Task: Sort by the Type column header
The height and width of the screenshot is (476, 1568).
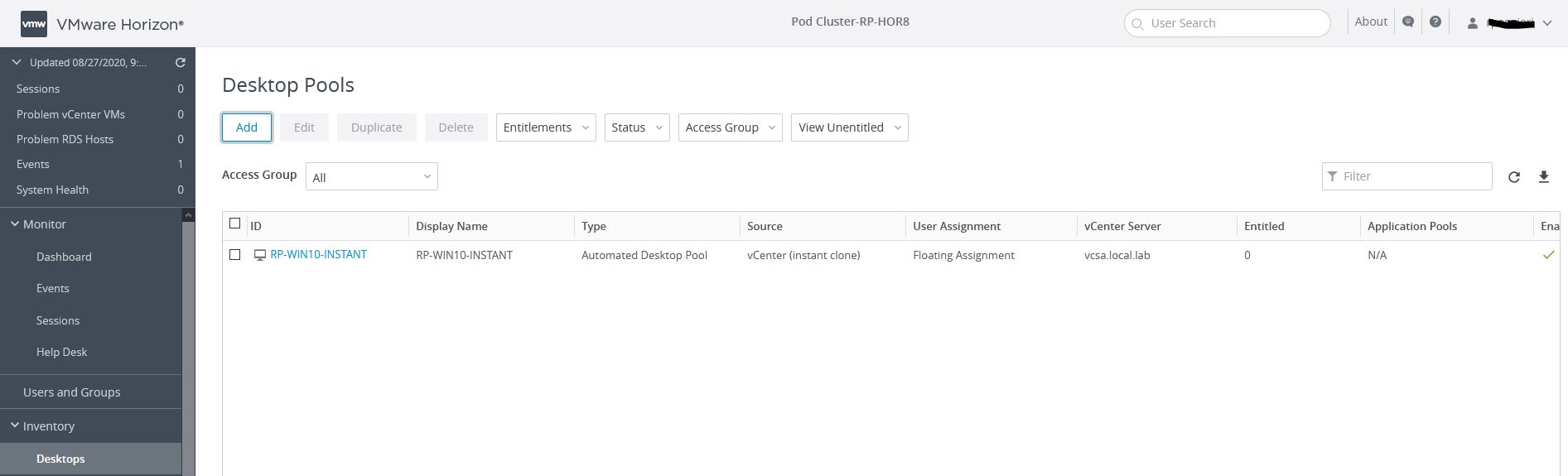Action: coord(594,226)
